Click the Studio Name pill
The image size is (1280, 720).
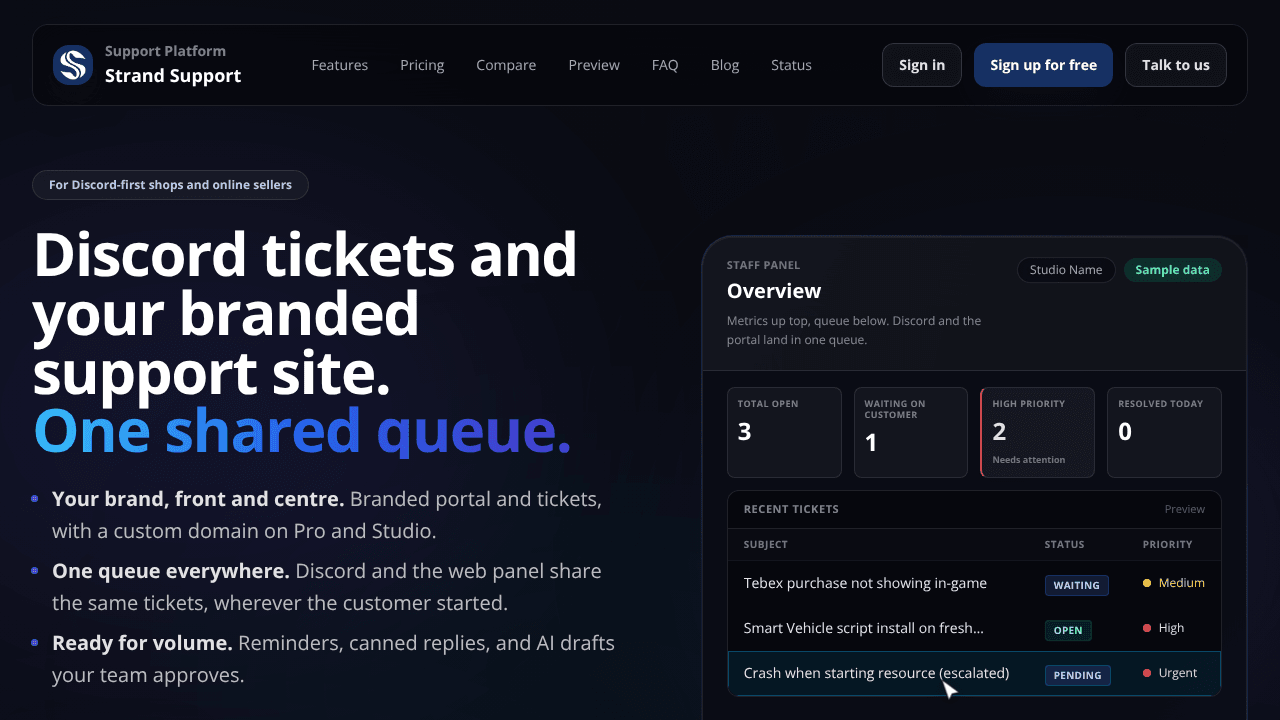(1066, 270)
